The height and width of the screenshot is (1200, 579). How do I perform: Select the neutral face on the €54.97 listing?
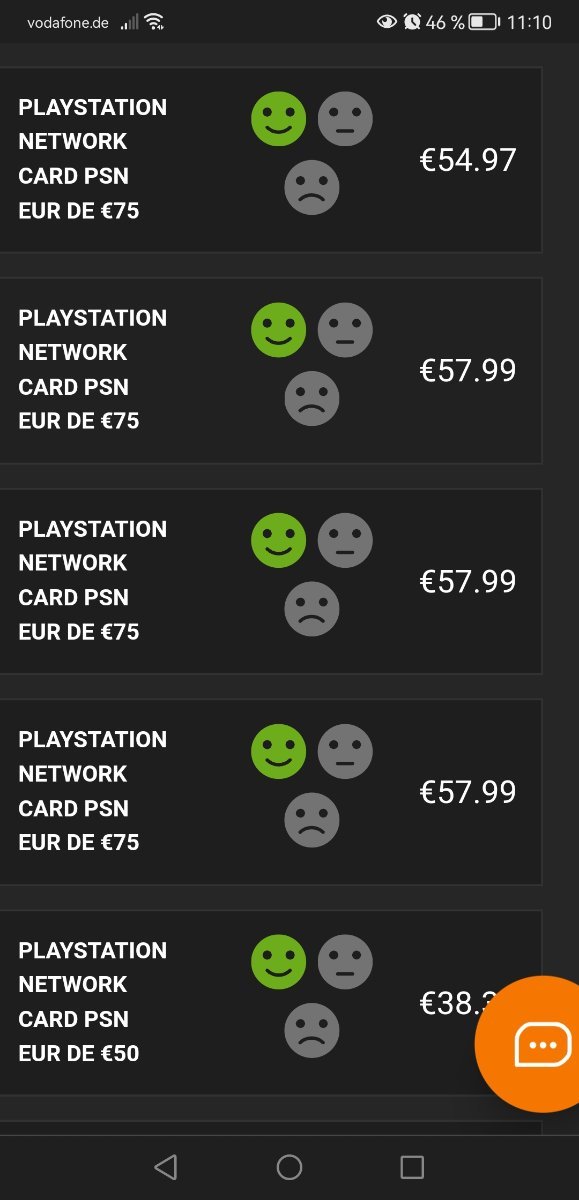[345, 118]
